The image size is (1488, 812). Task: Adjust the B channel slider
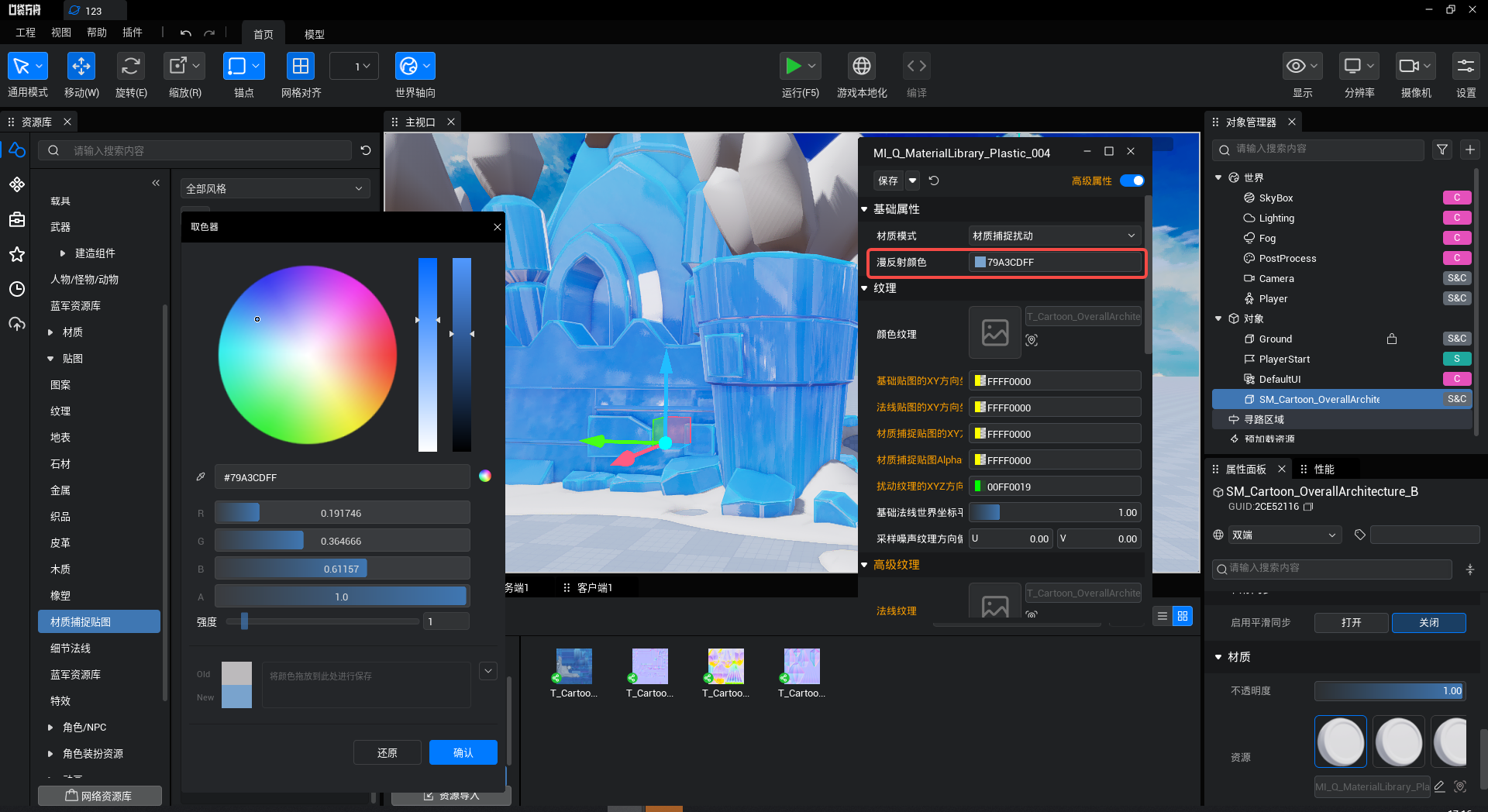point(342,569)
